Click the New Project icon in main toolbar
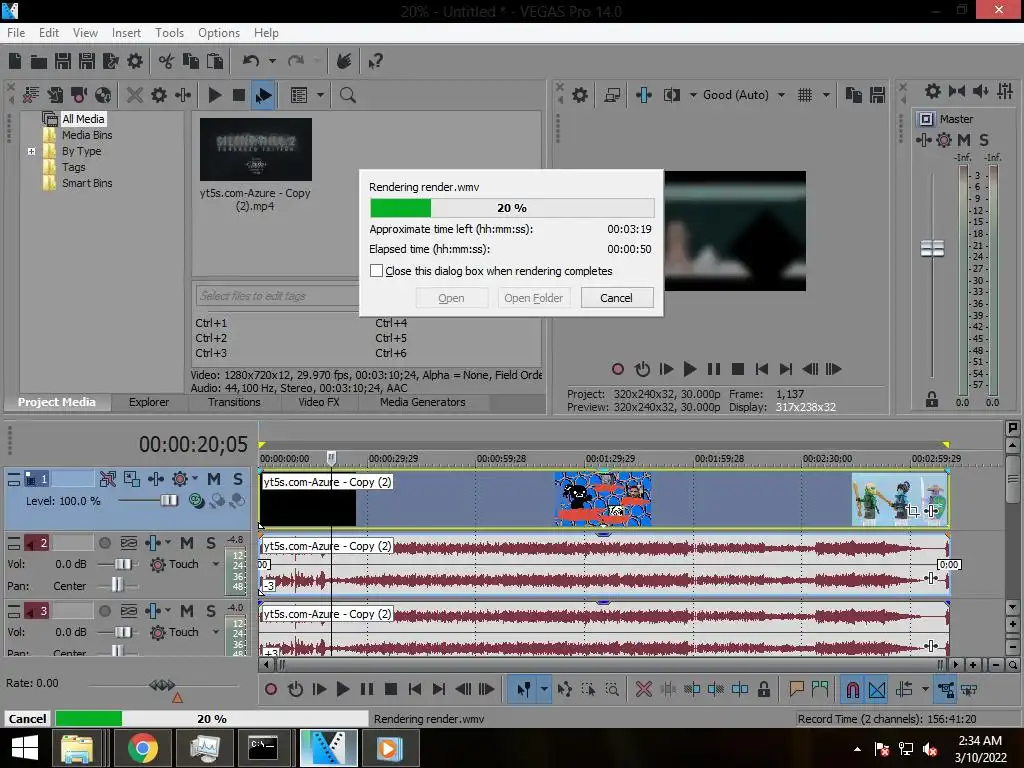 coord(15,61)
